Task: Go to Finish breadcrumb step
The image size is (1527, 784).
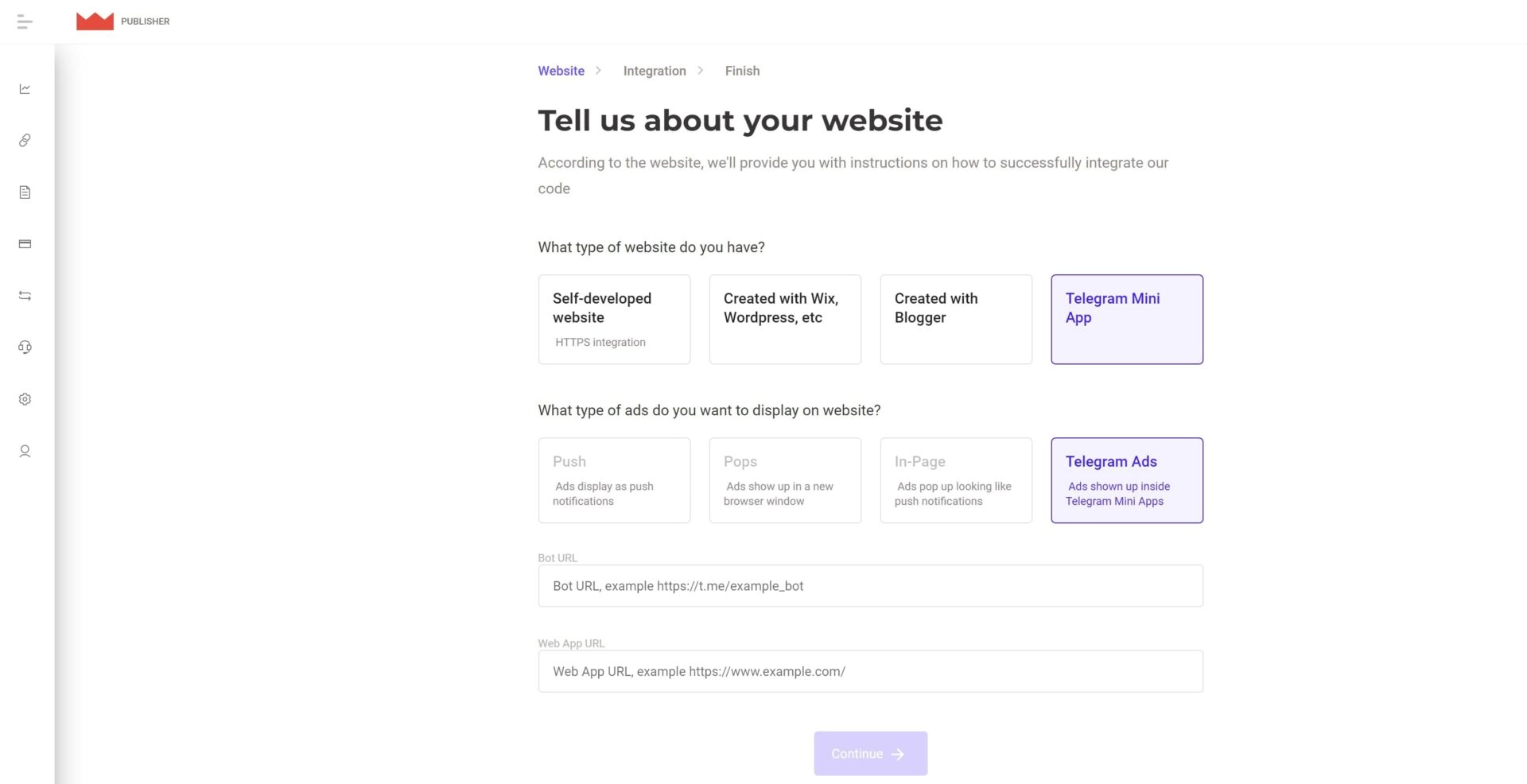Action: [x=742, y=71]
